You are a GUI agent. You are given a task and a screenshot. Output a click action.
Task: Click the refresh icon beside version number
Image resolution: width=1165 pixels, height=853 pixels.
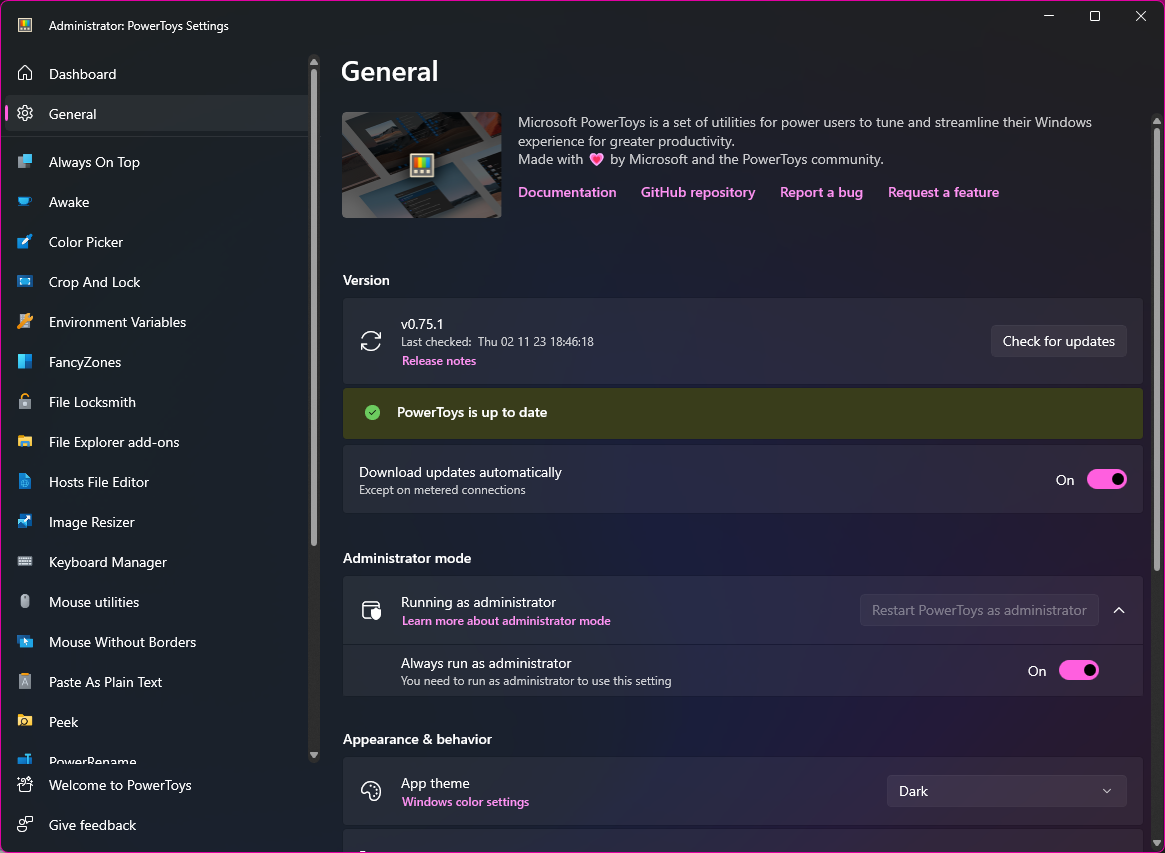pos(371,341)
